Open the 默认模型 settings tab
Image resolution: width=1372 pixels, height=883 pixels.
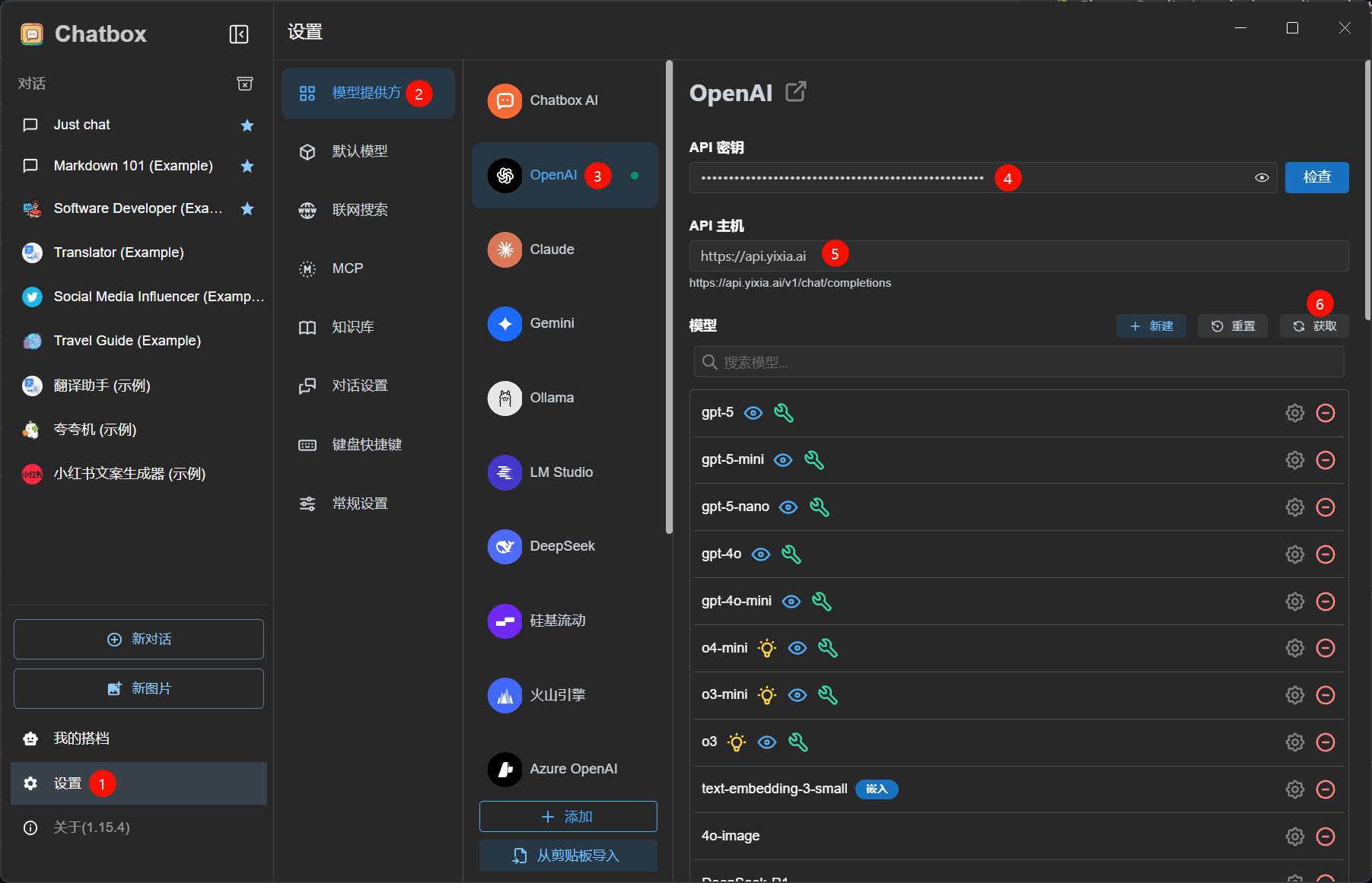tap(368, 151)
